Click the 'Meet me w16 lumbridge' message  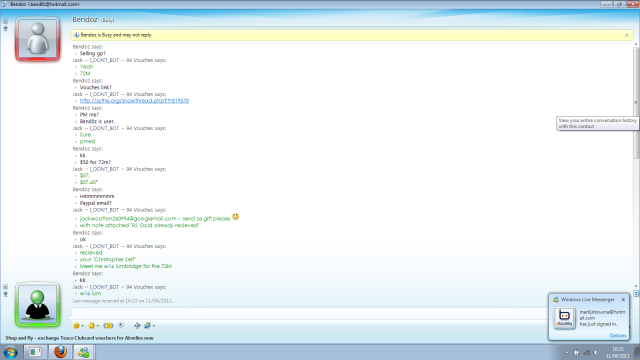126,266
